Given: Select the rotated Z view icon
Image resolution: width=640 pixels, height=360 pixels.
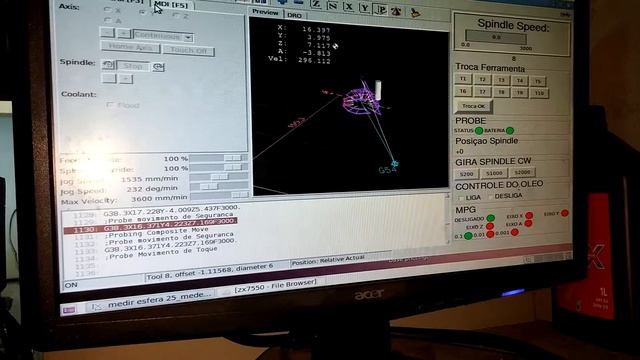Looking at the screenshot, I should [x=332, y=6].
